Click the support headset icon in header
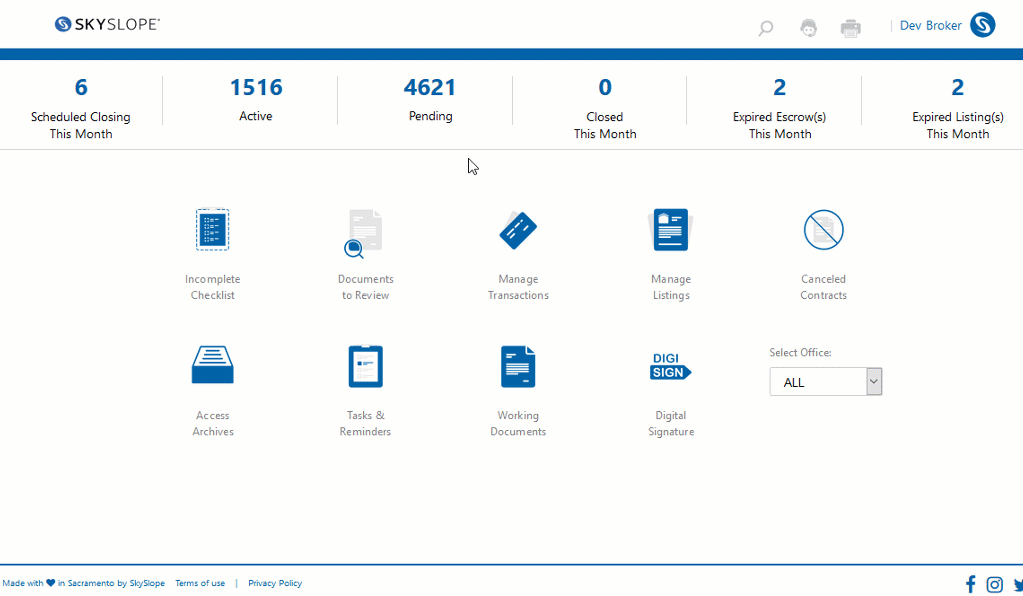The width and height of the screenshot is (1023, 596). (x=808, y=28)
